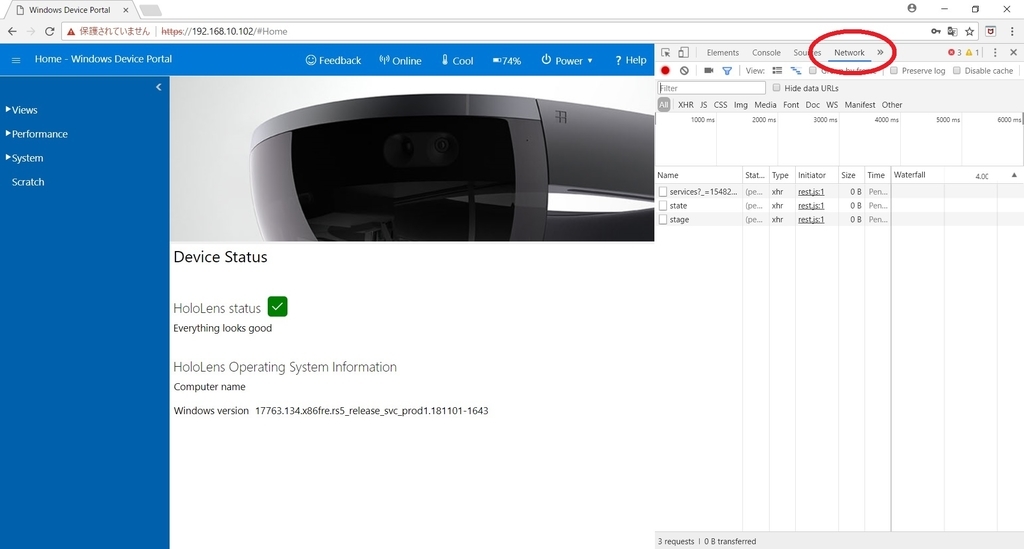Click the green HoloLens status checkmark
Screen dimensions: 1024x549
click(278, 307)
